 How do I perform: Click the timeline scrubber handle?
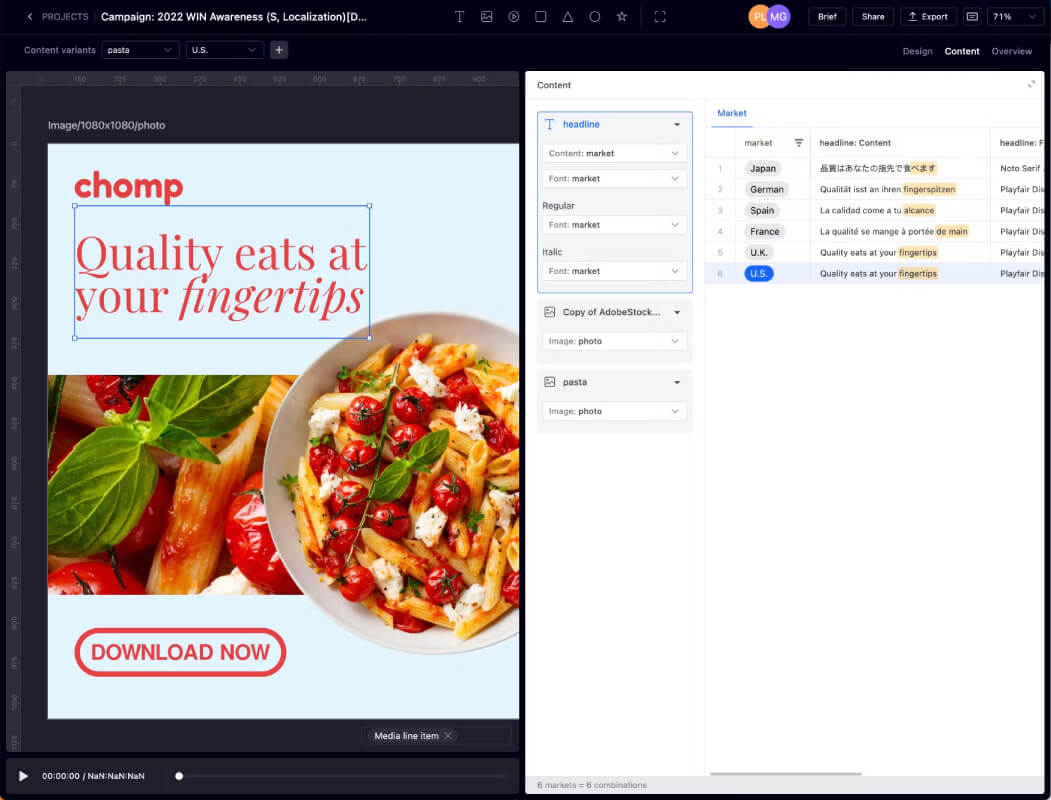(x=179, y=776)
